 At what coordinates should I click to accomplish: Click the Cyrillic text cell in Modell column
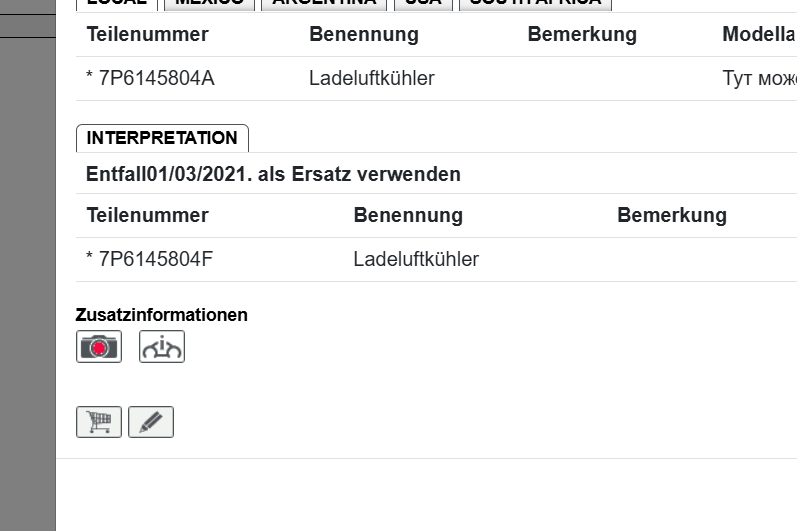pos(758,78)
